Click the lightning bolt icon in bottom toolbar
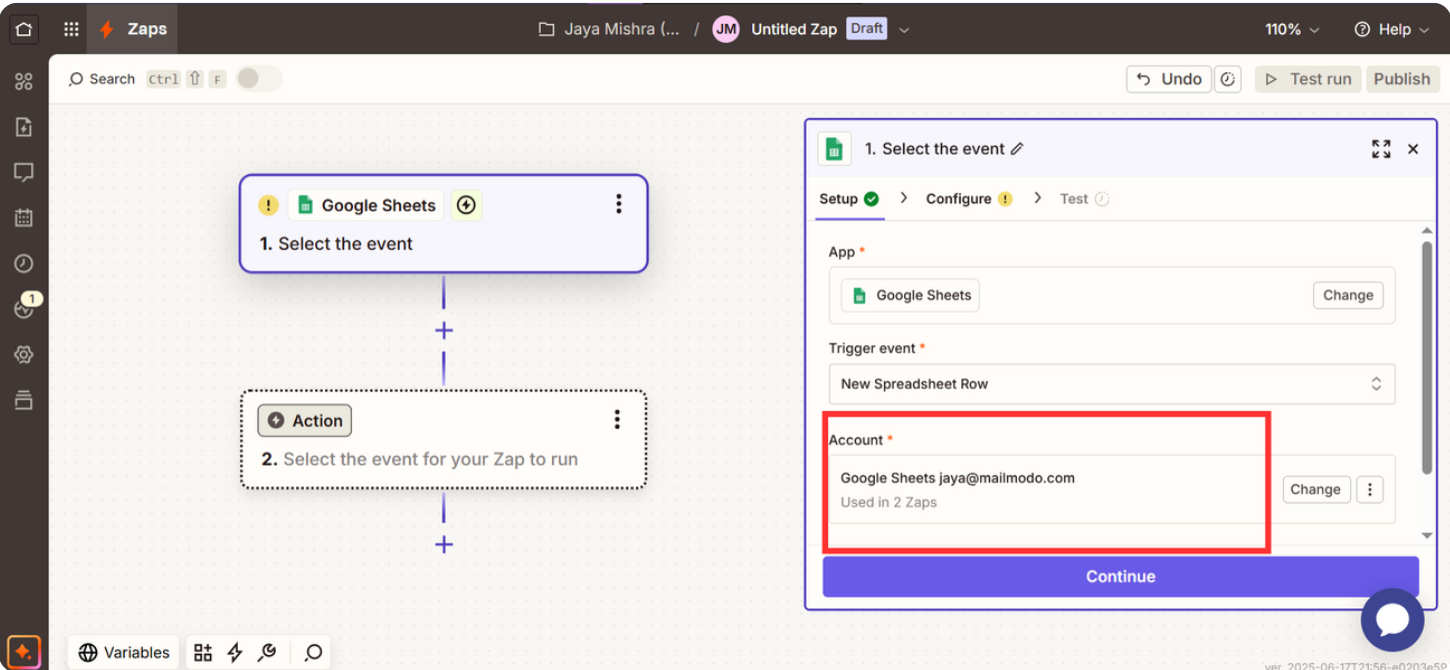The width and height of the screenshot is (1450, 670). (x=235, y=653)
